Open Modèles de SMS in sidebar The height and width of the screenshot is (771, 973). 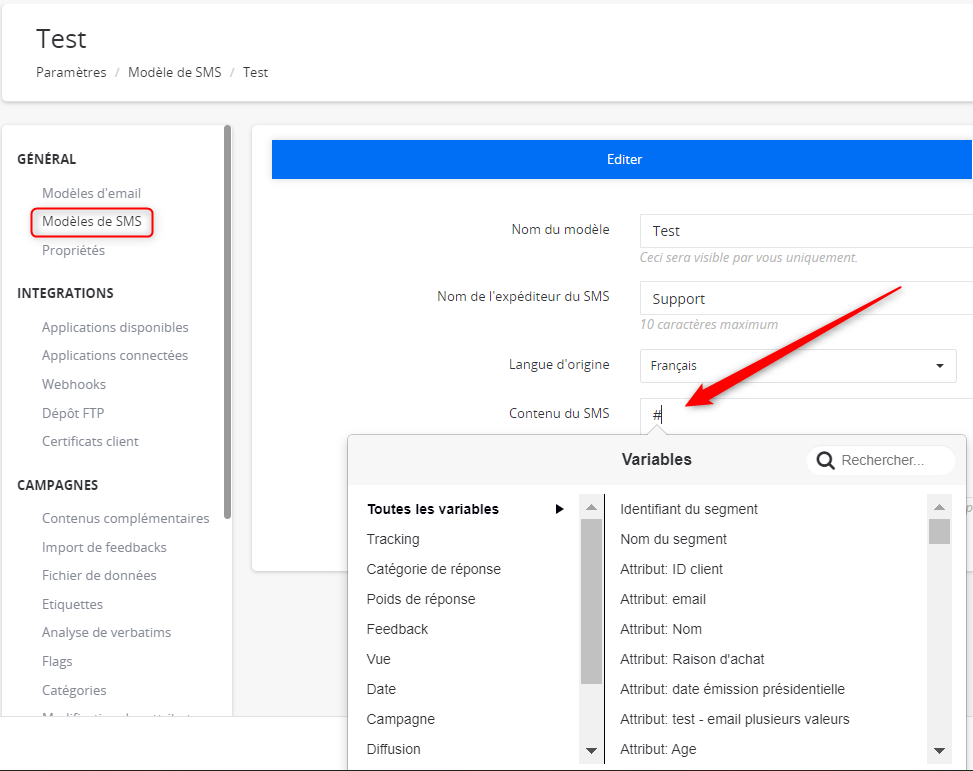tap(92, 221)
